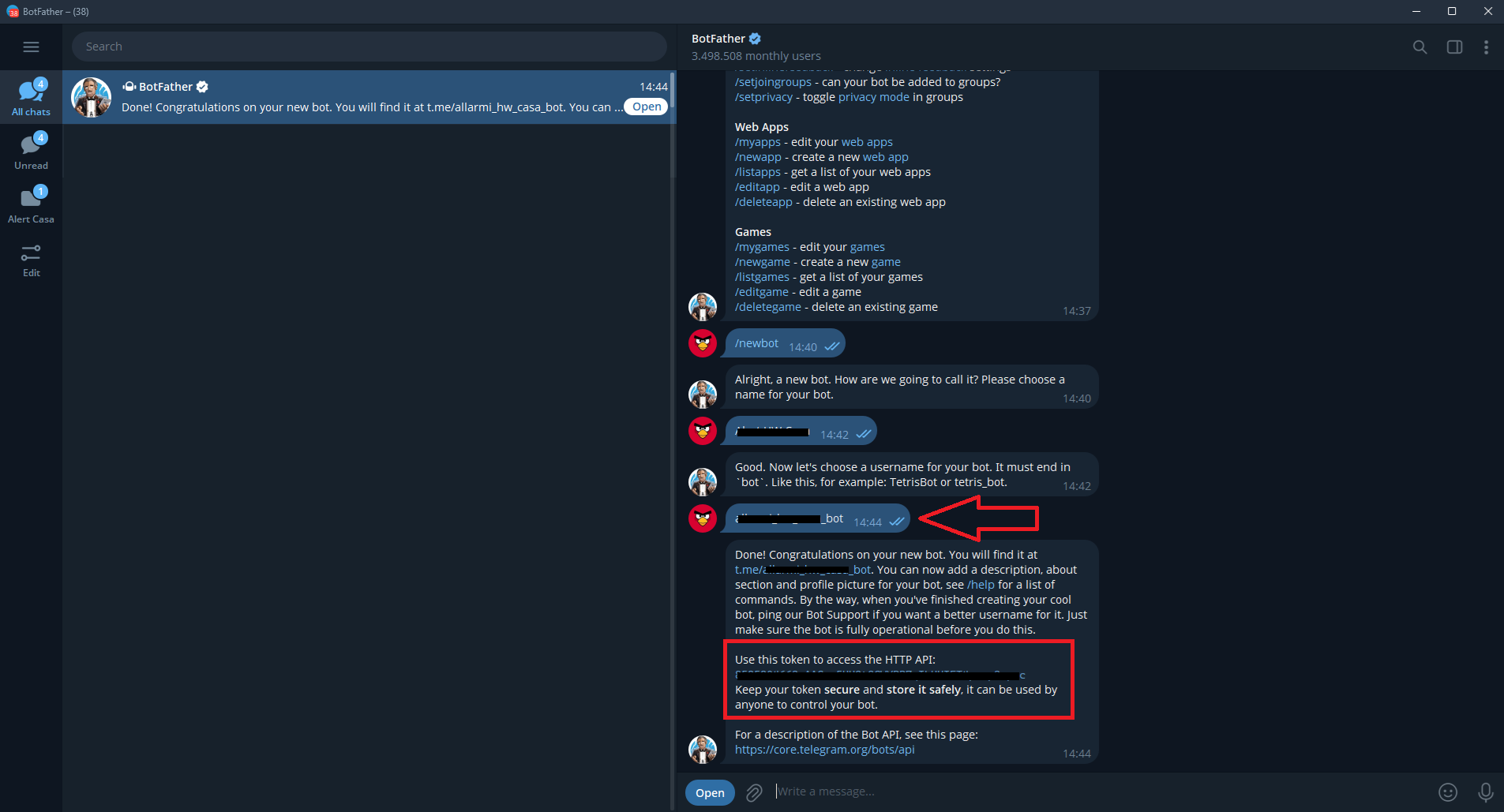Select the All chats folder
Image resolution: width=1504 pixels, height=812 pixels.
[31, 97]
